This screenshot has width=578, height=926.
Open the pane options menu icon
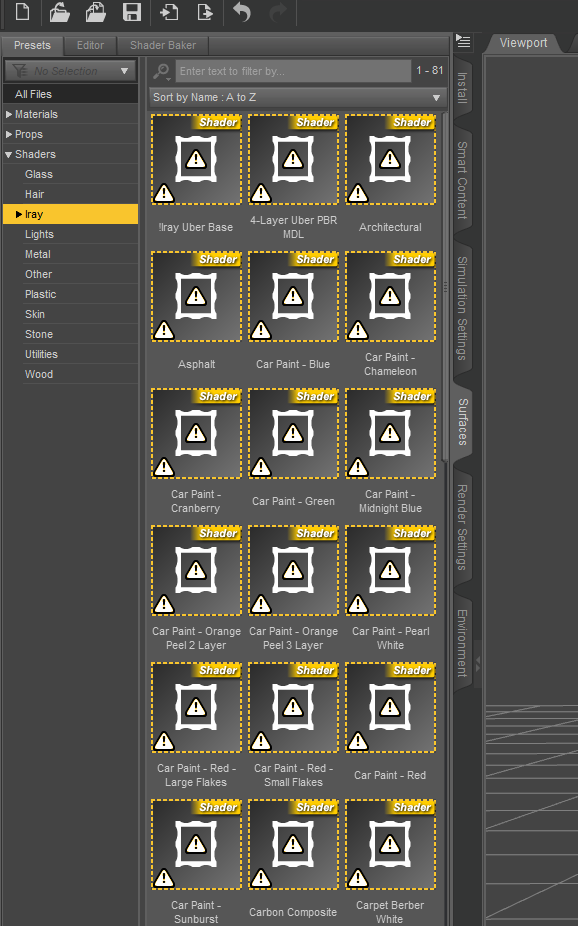coord(463,41)
